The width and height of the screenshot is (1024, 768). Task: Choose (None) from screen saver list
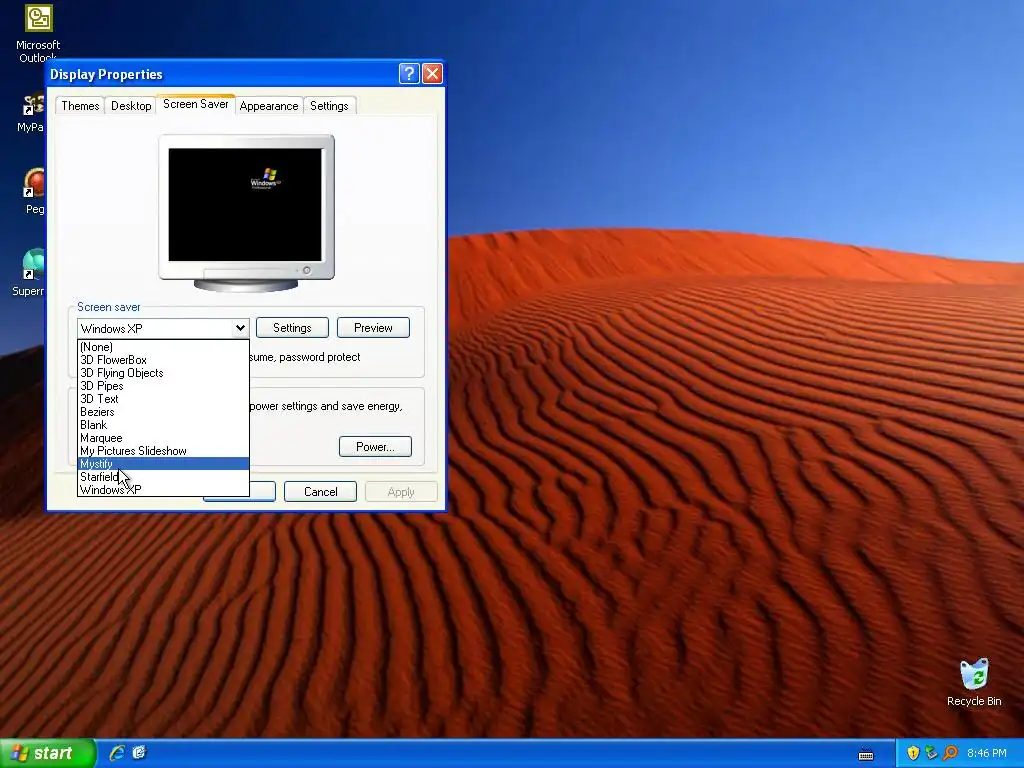(163, 347)
